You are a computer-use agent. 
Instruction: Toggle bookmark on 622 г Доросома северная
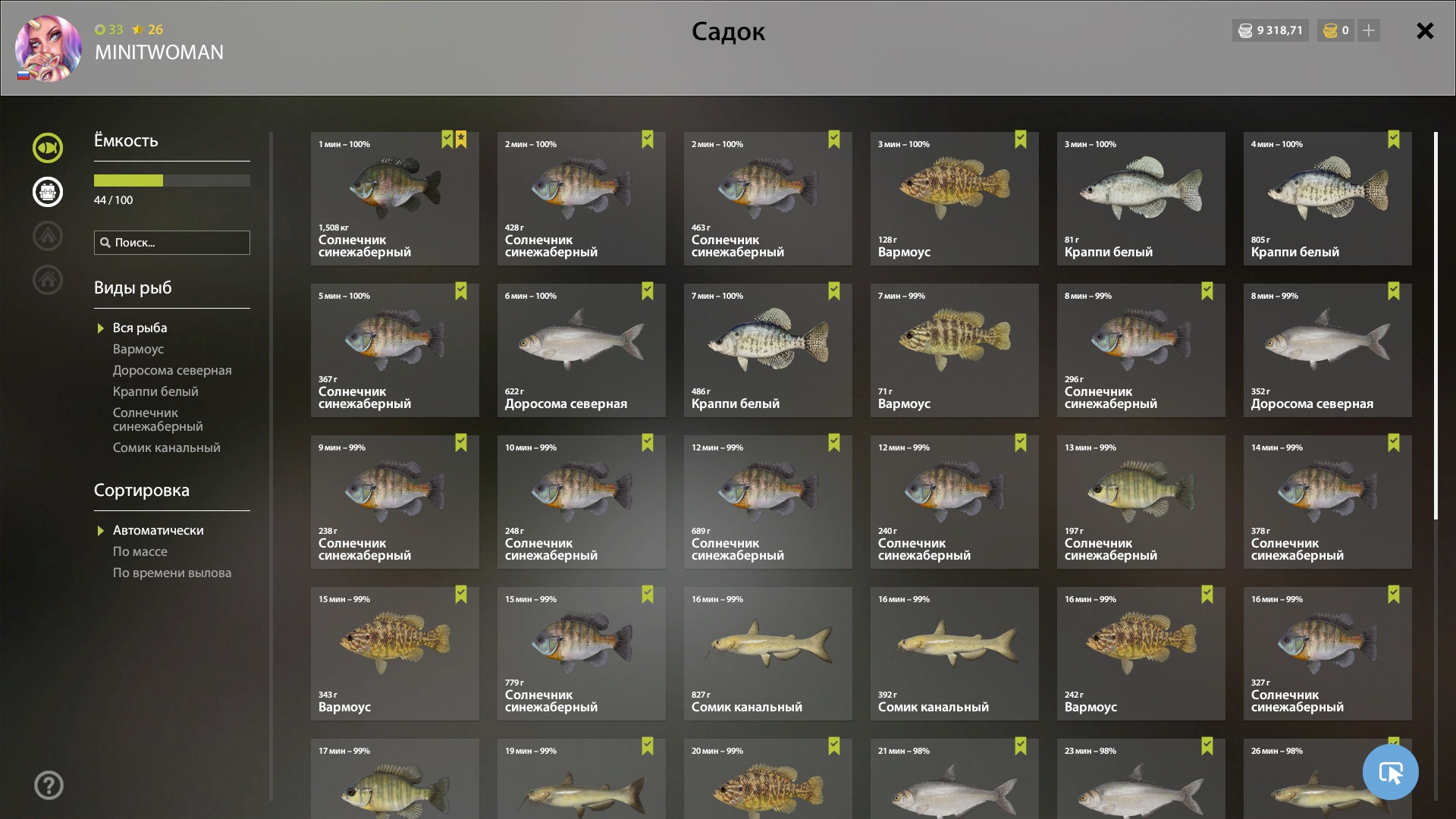(x=648, y=291)
